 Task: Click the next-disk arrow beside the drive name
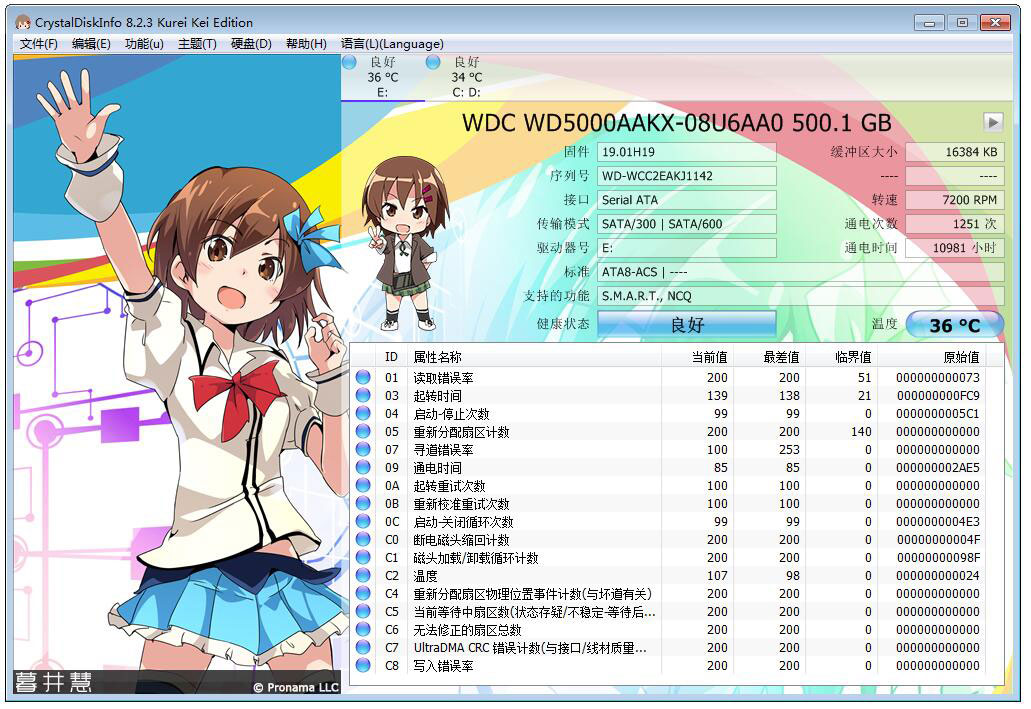pos(991,122)
